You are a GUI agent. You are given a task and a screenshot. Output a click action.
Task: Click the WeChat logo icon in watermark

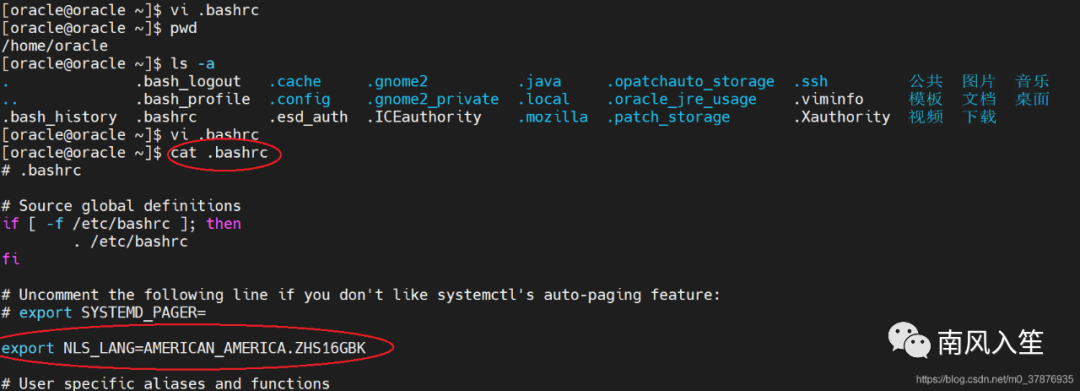pos(908,340)
